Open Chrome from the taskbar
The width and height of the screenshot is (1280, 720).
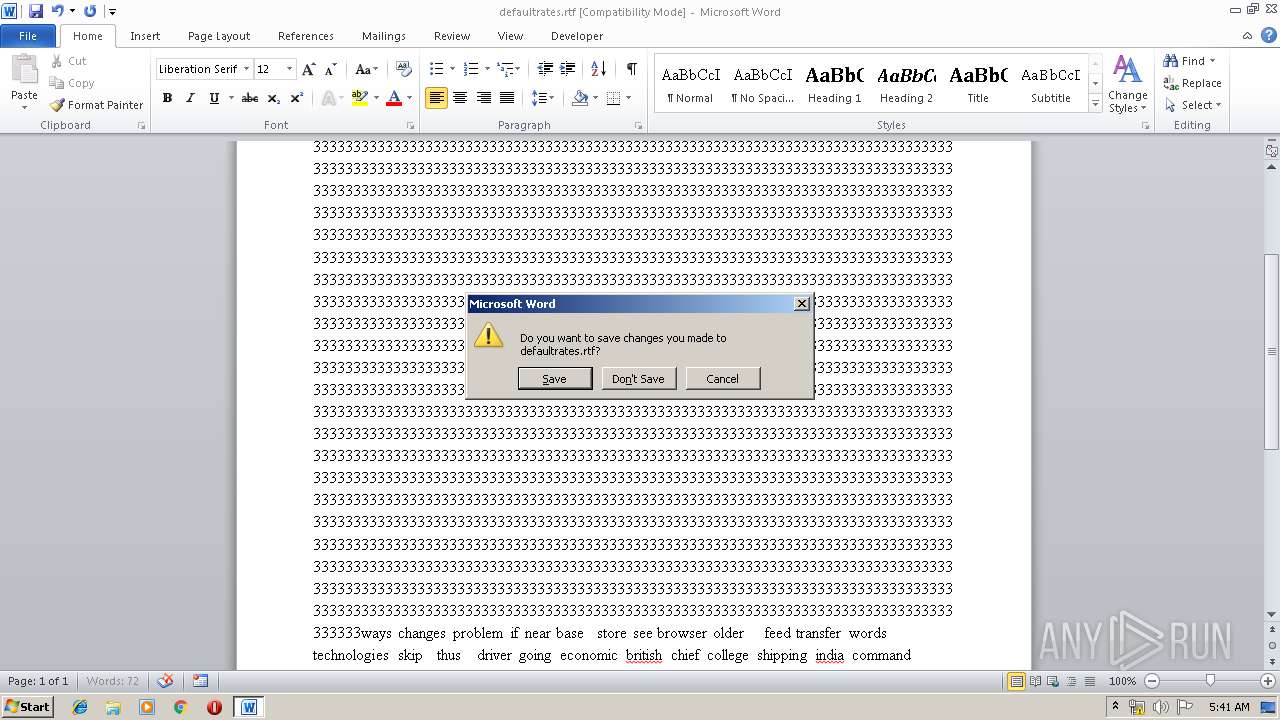point(180,707)
